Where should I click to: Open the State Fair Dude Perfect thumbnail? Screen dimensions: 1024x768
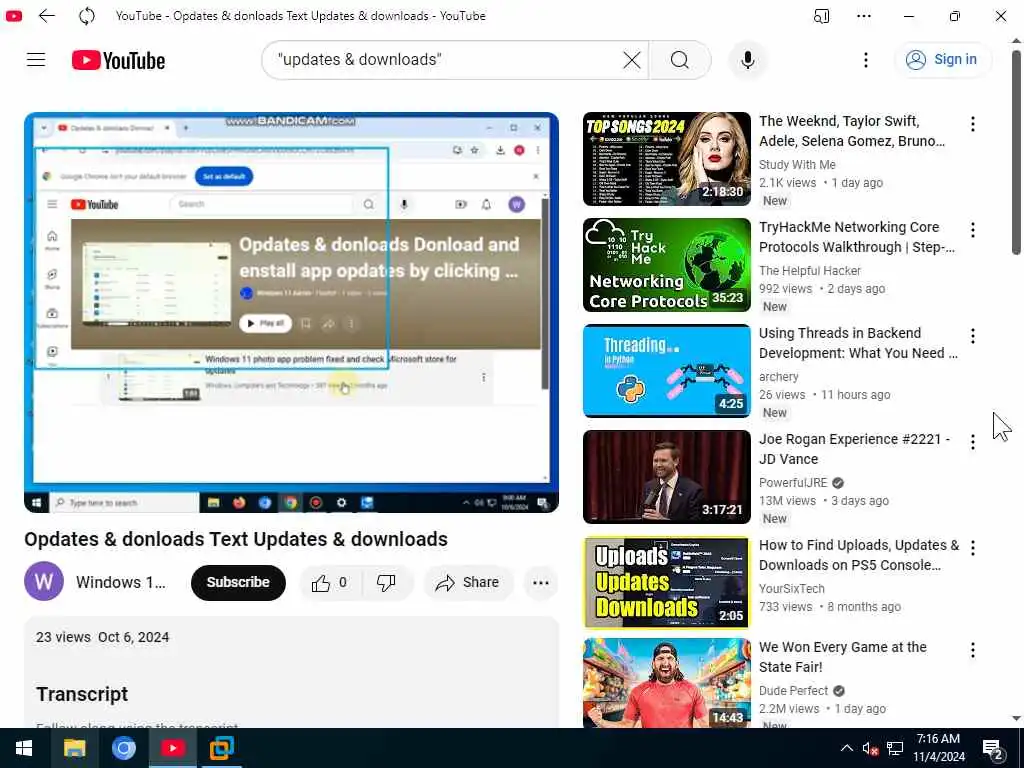tap(667, 682)
